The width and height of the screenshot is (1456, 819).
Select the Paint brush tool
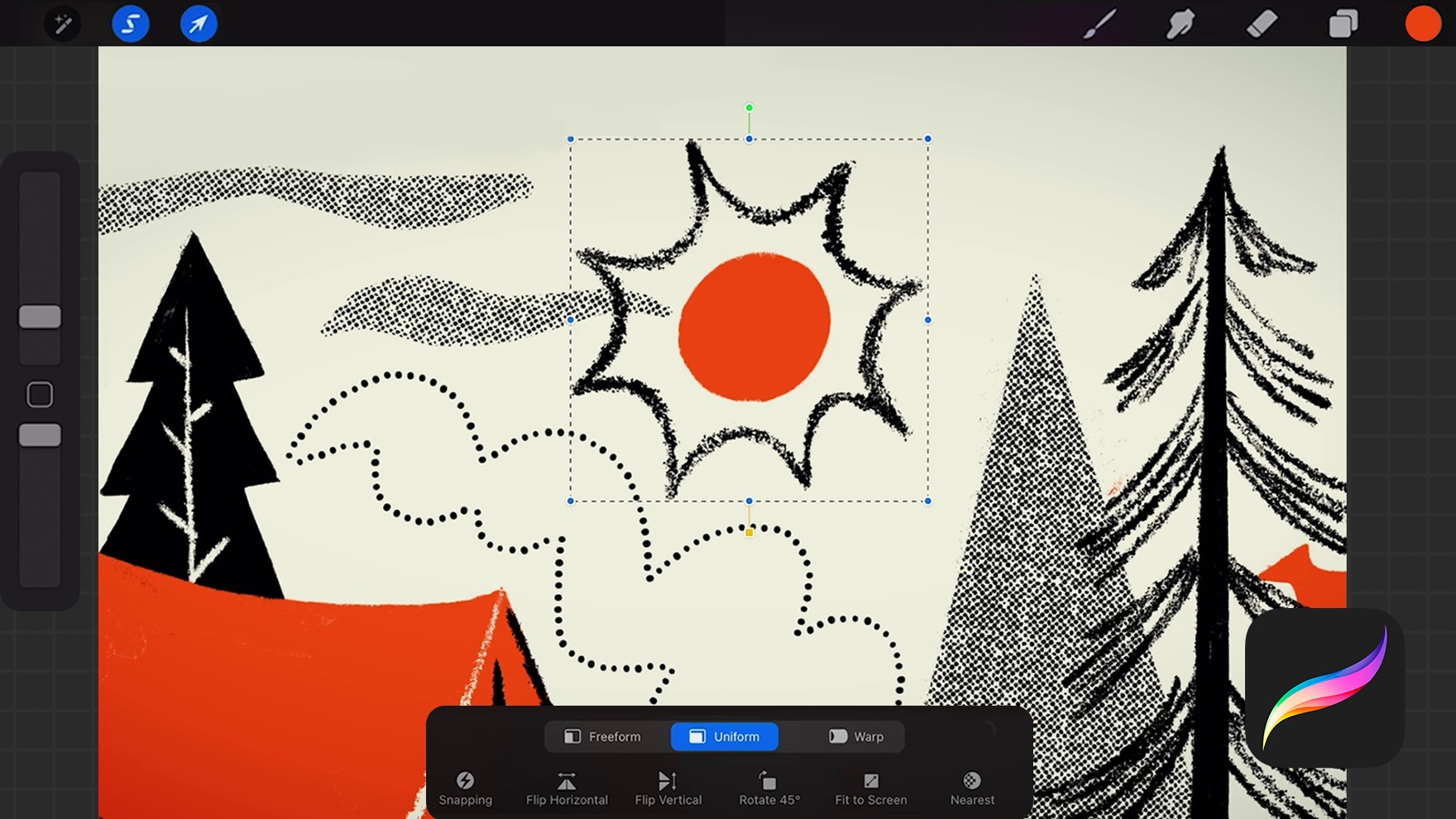click(1099, 24)
